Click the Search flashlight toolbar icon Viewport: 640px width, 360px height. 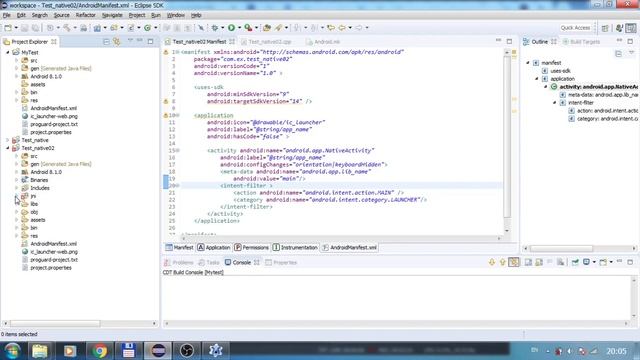point(279,28)
